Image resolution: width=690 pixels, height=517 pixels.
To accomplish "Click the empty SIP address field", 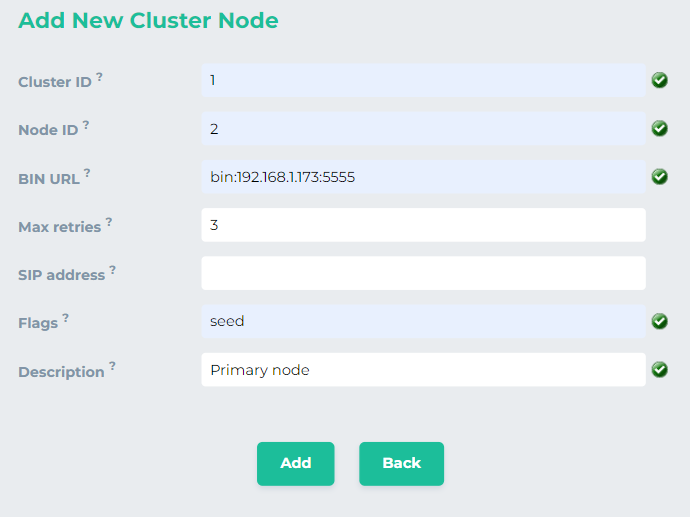I will [x=423, y=273].
